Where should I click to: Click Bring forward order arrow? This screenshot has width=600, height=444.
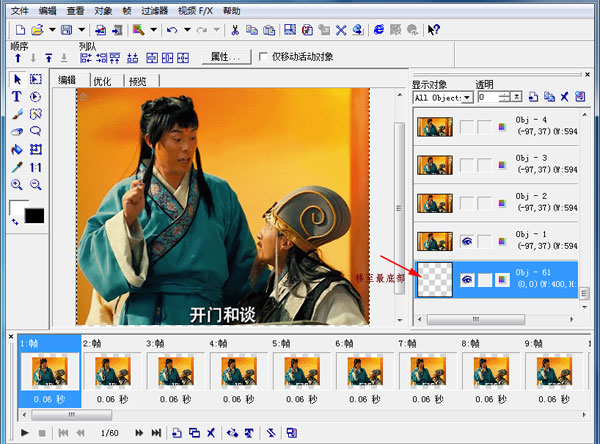click(18, 58)
